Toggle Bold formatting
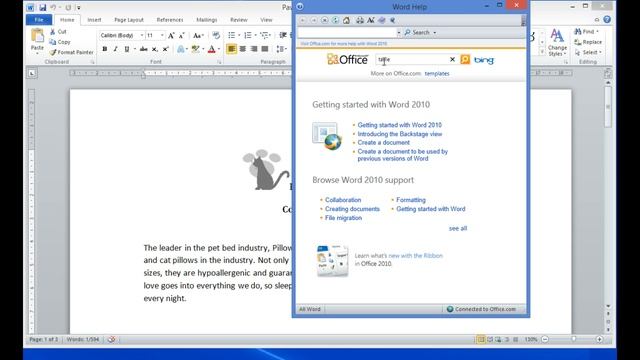The image size is (640, 360). (105, 49)
